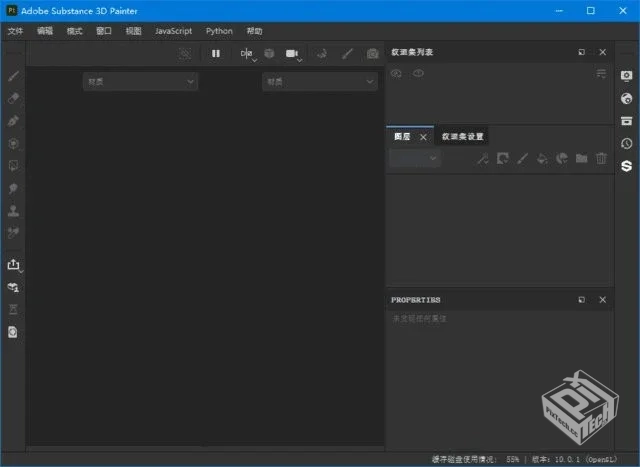The width and height of the screenshot is (640, 467).
Task: Click the smart material sphere icon in layers
Action: point(562,158)
